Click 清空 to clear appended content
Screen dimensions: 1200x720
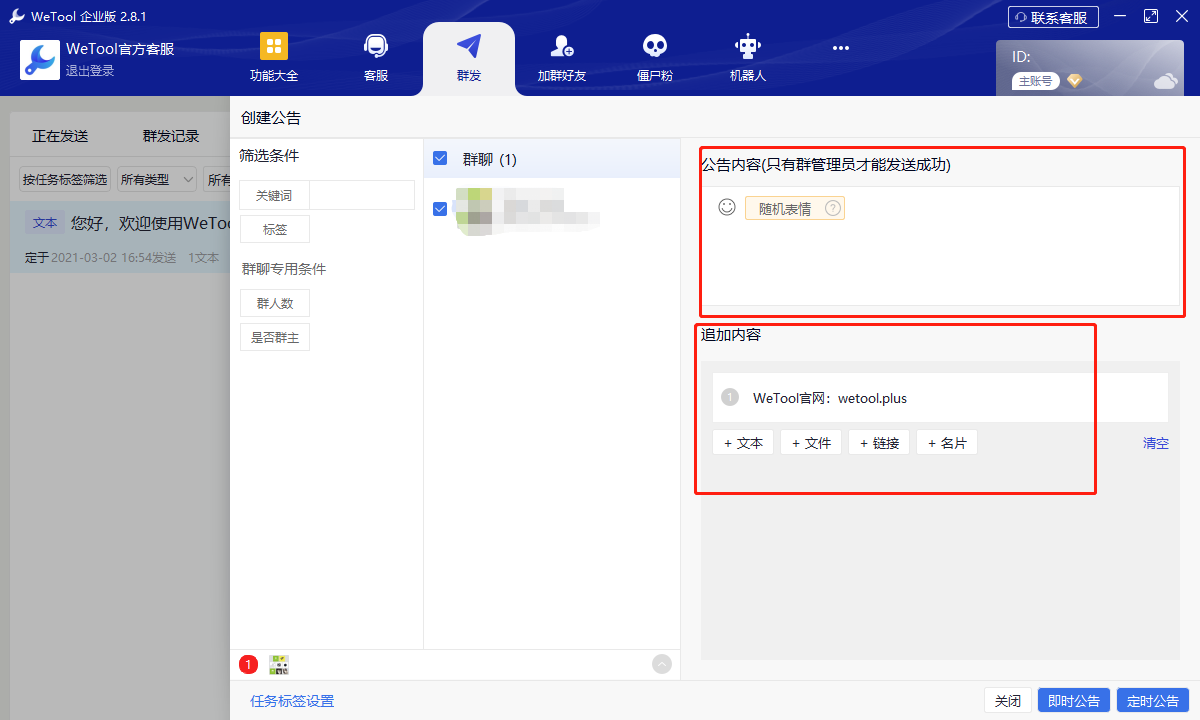(x=1156, y=443)
